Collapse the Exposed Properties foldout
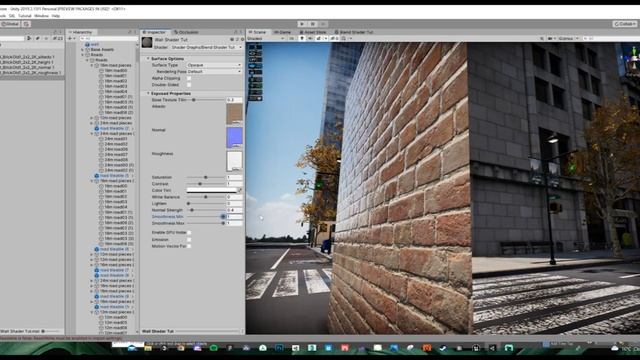The width and height of the screenshot is (640, 360). 148,93
